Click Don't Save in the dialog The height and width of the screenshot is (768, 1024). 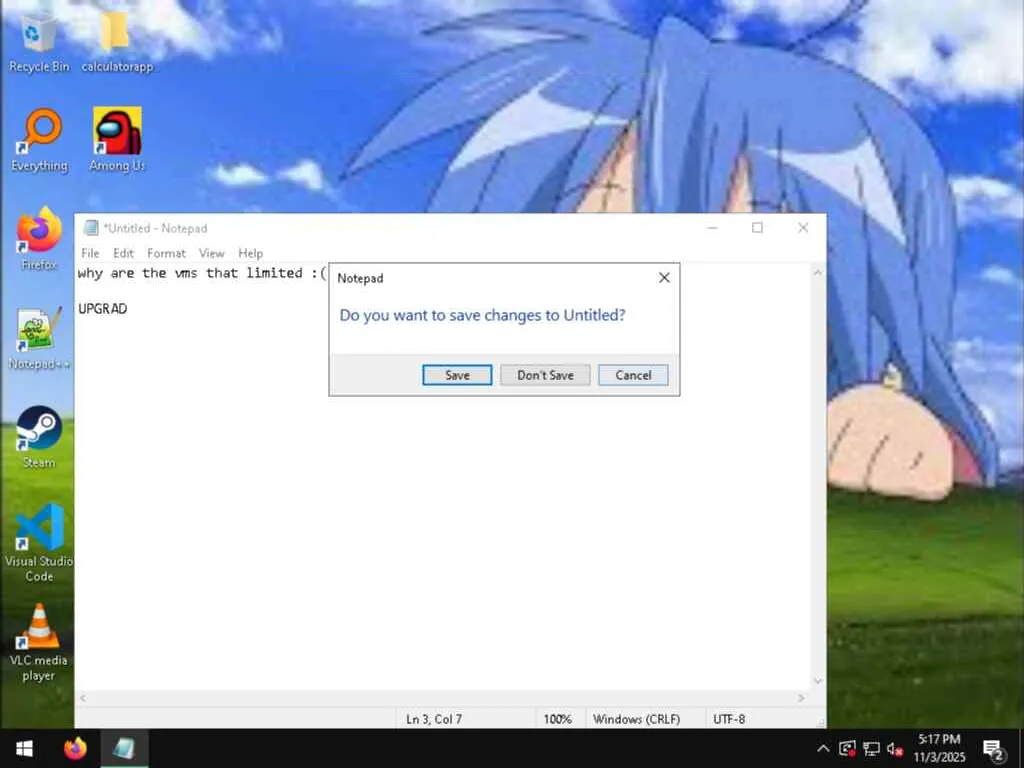point(545,375)
